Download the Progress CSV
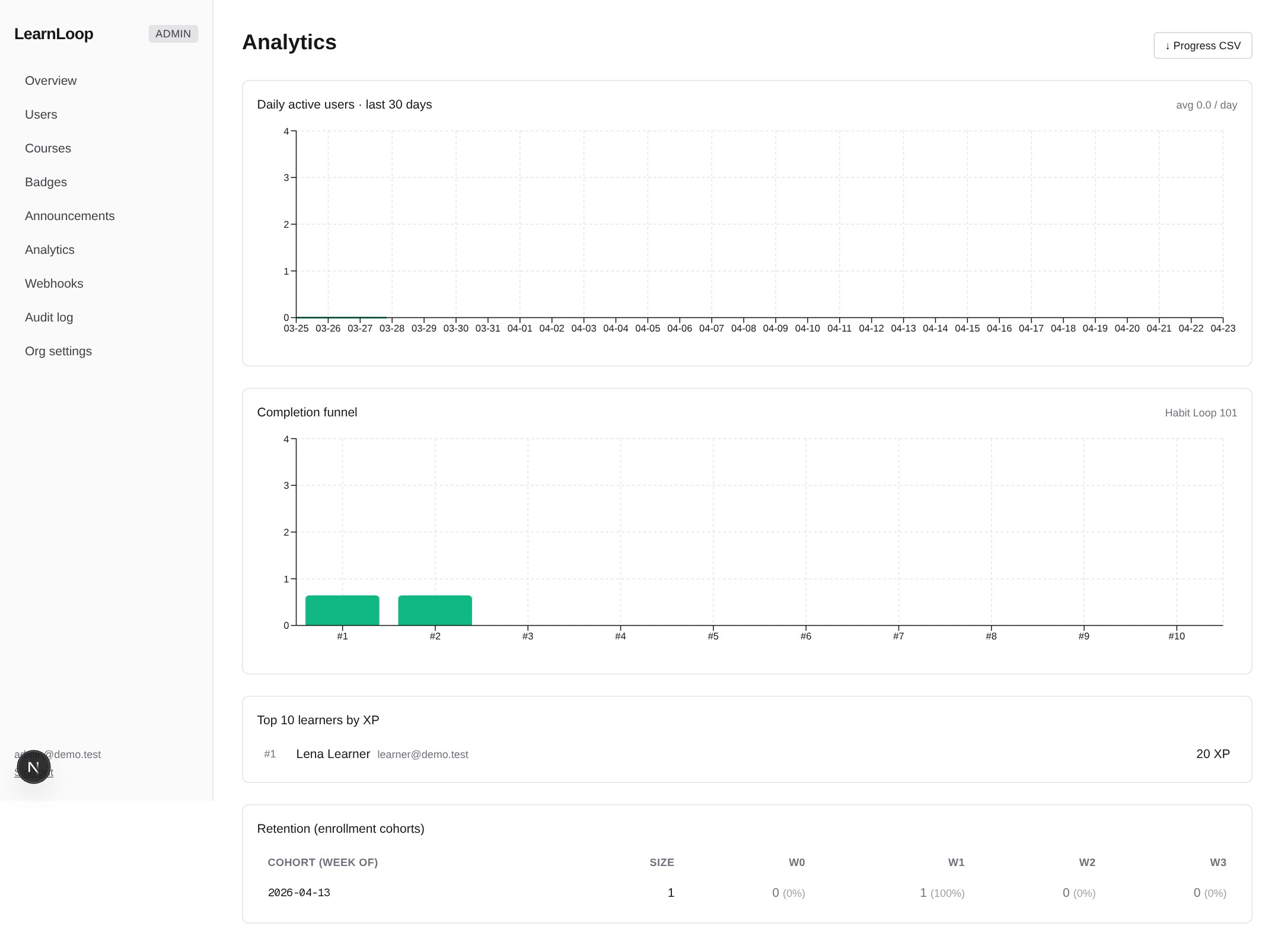The height and width of the screenshot is (952, 1281). coord(1202,45)
